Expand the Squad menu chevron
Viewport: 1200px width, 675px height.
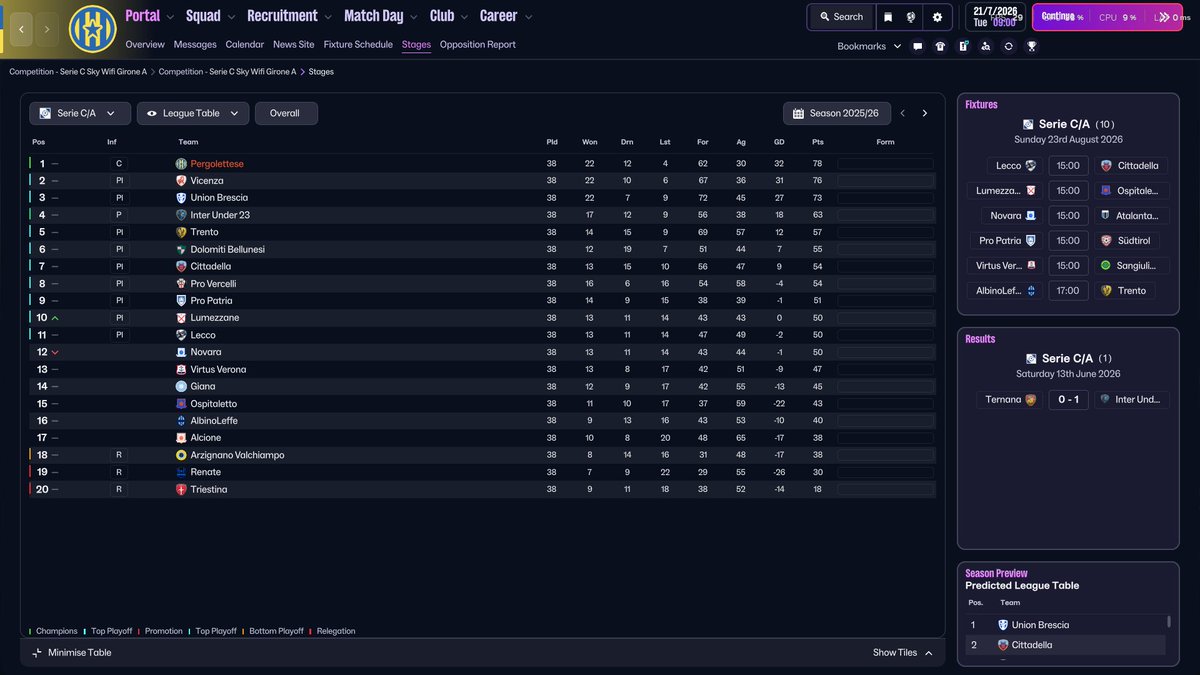pyautogui.click(x=232, y=17)
